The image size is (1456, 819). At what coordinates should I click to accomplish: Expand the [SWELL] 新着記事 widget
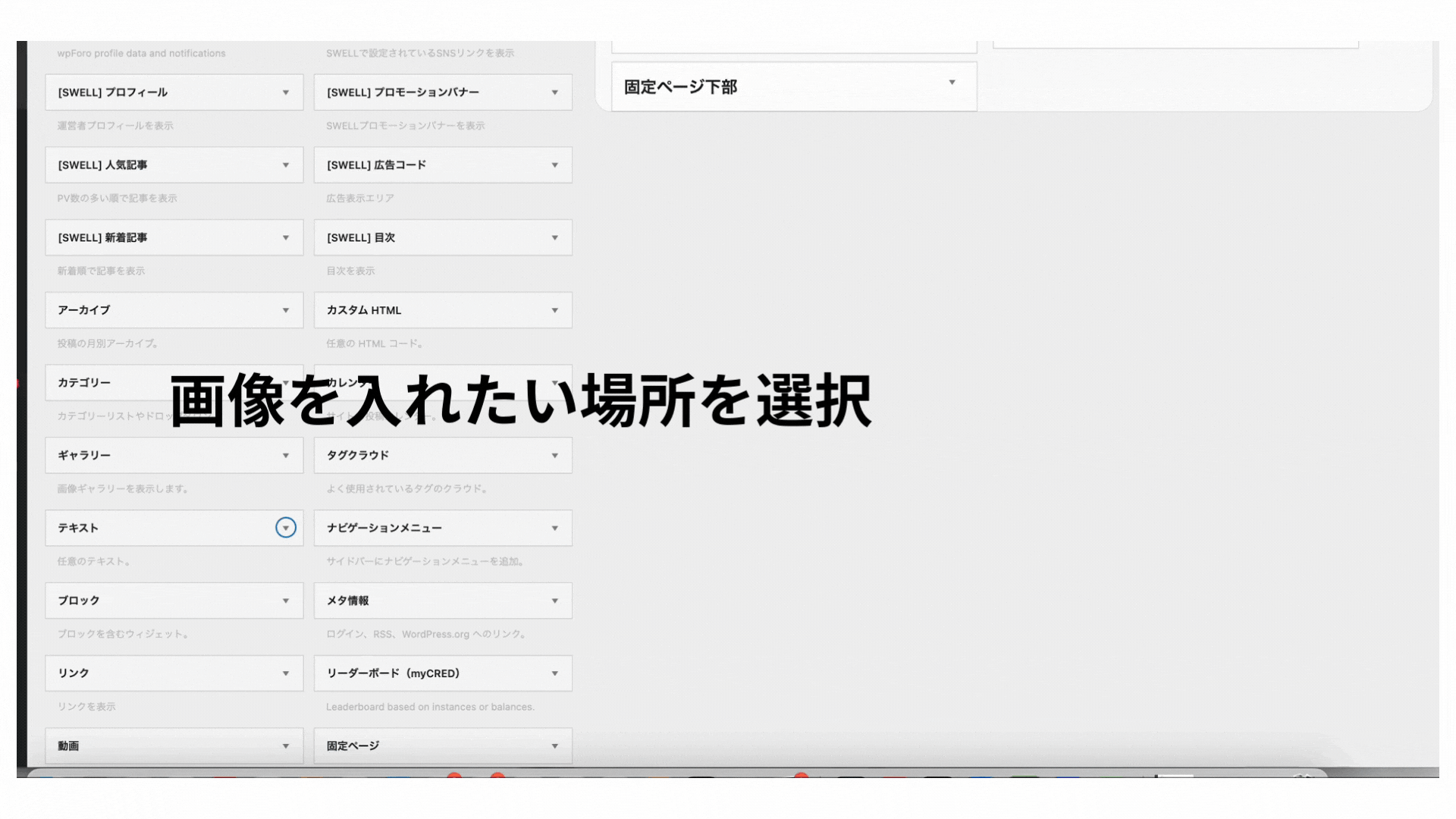tap(286, 238)
